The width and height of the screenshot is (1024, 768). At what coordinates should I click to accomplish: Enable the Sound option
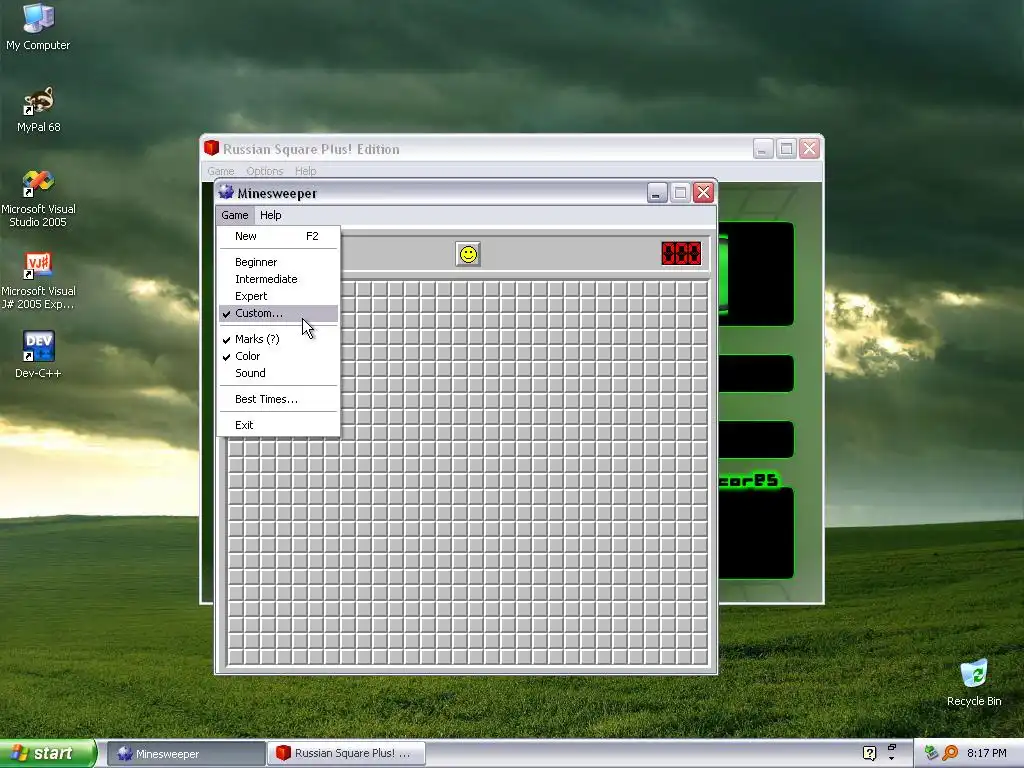pos(278,373)
